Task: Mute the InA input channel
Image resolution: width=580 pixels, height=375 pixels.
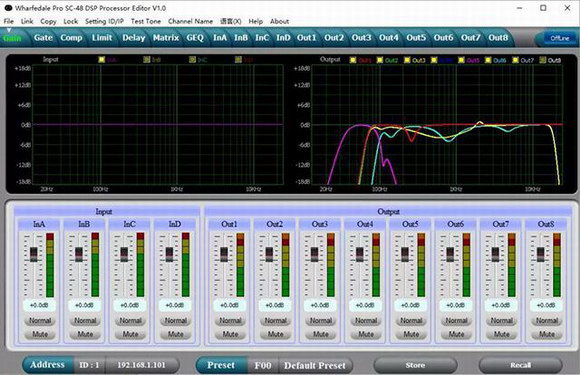Action: (x=40, y=334)
